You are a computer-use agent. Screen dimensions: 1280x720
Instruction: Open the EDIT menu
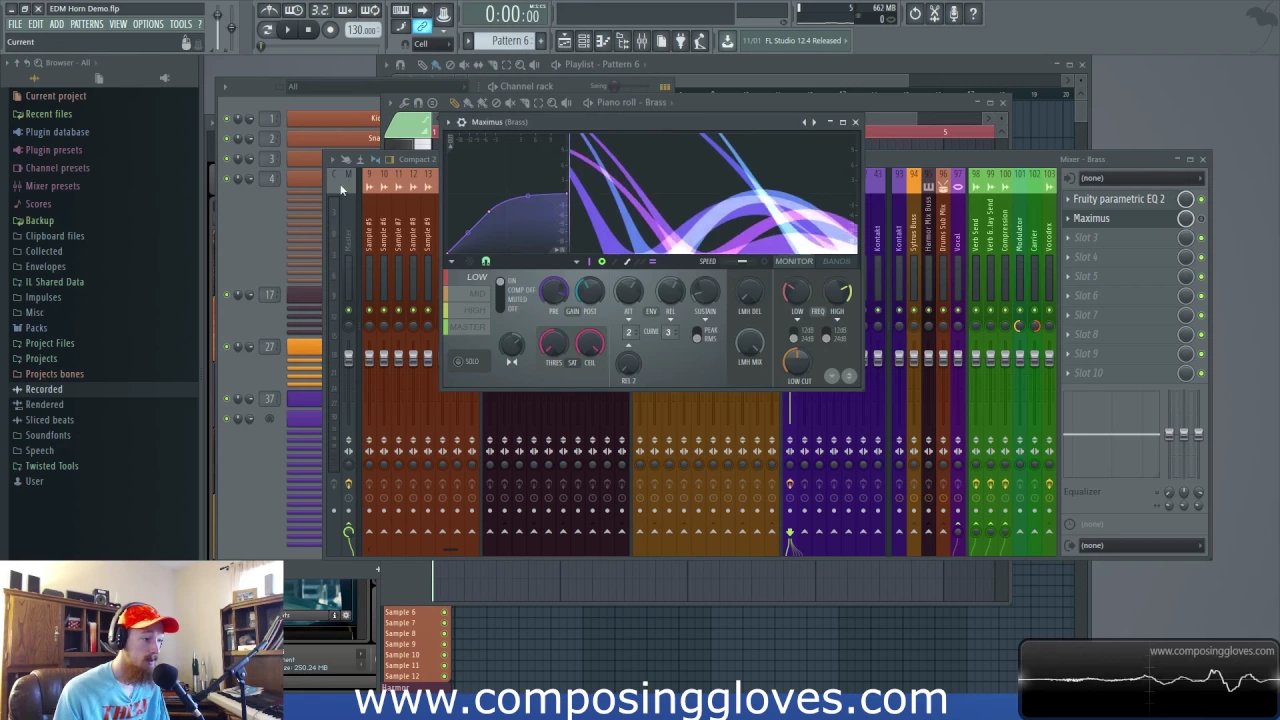[x=36, y=24]
